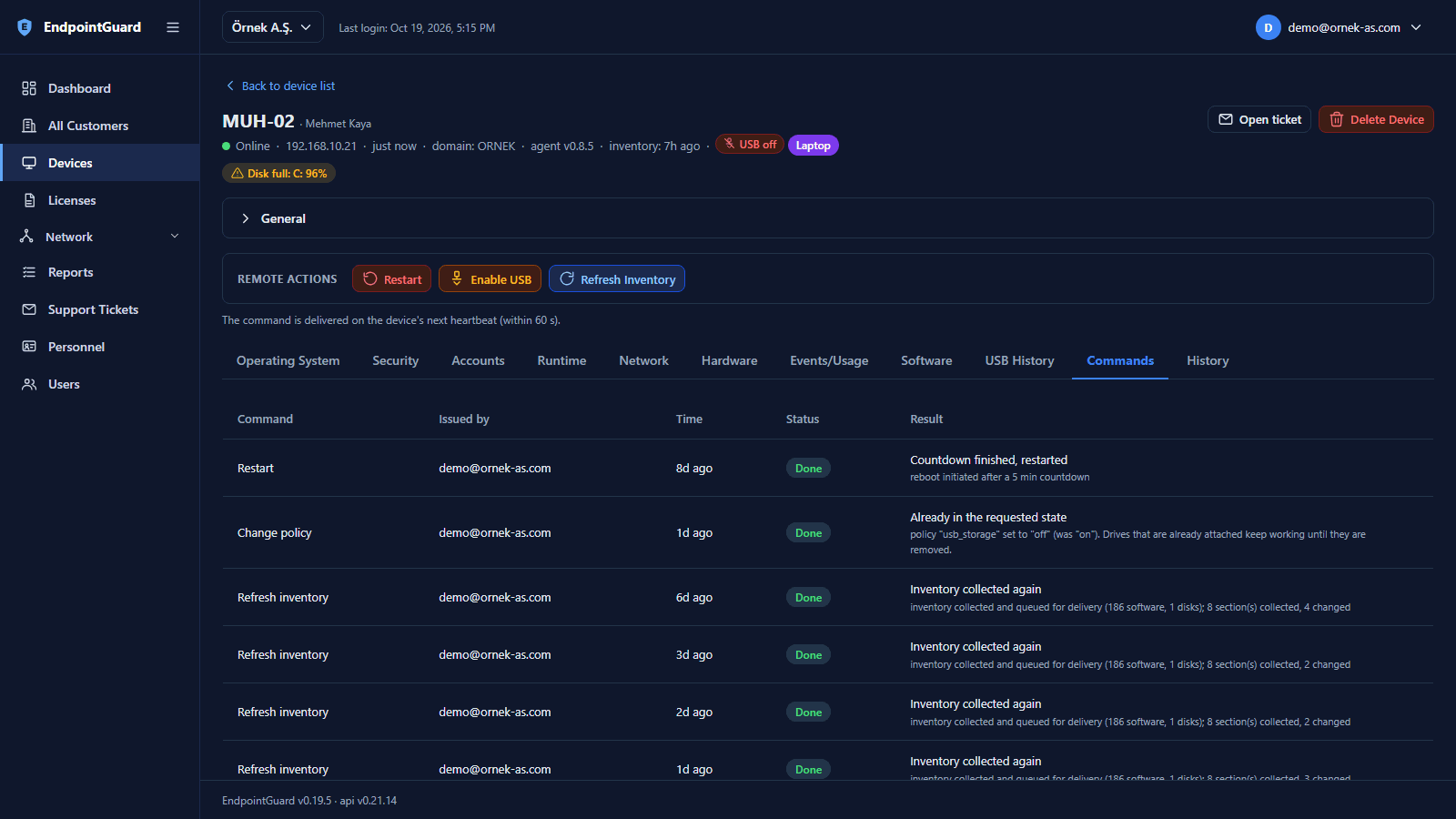Click the back arrow chevron to device list
The image size is (1456, 819).
(230, 86)
